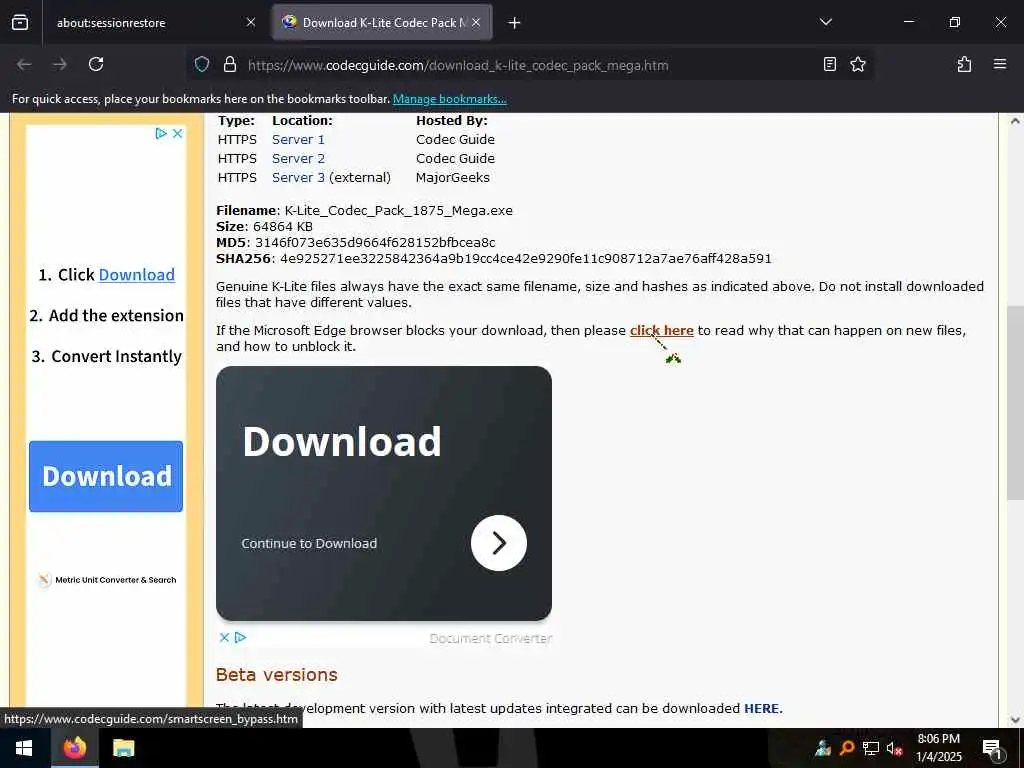Click the site security padlock icon

pos(229,64)
